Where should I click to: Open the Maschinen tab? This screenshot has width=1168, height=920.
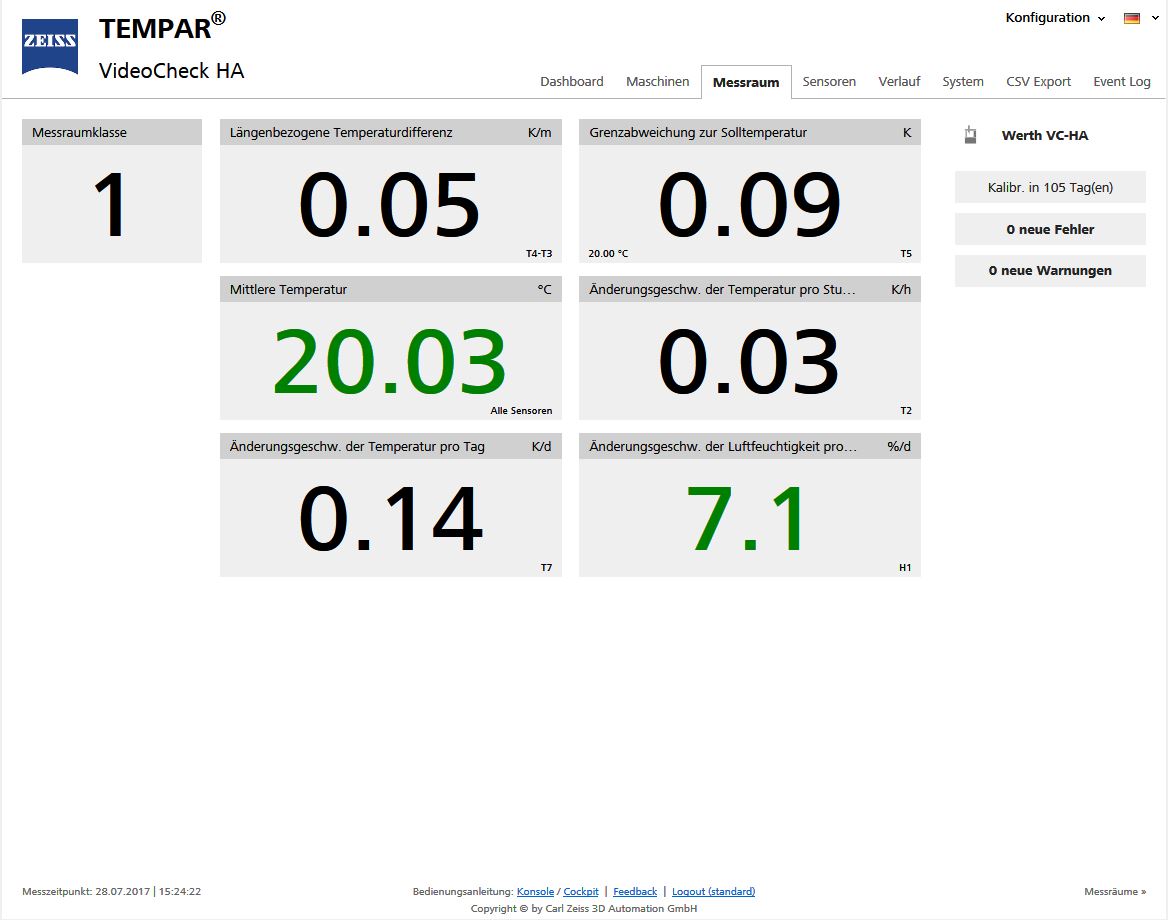(657, 81)
